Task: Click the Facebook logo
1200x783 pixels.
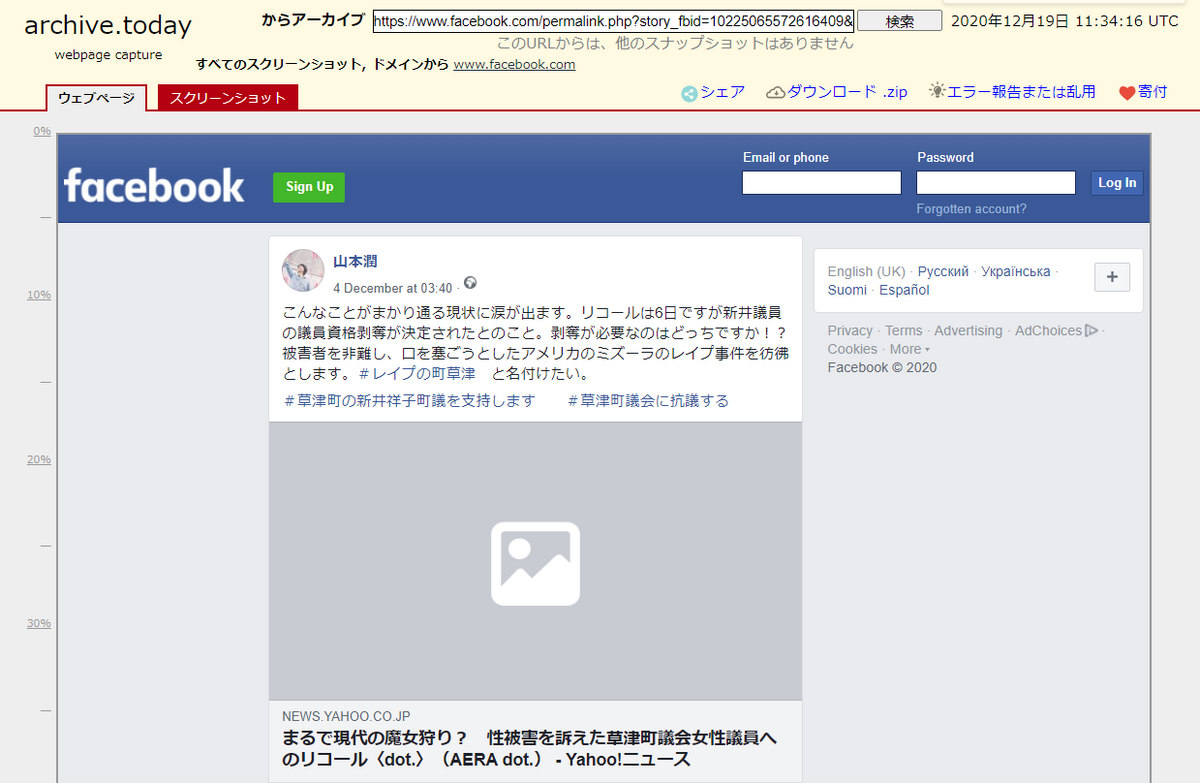Action: coord(154,186)
